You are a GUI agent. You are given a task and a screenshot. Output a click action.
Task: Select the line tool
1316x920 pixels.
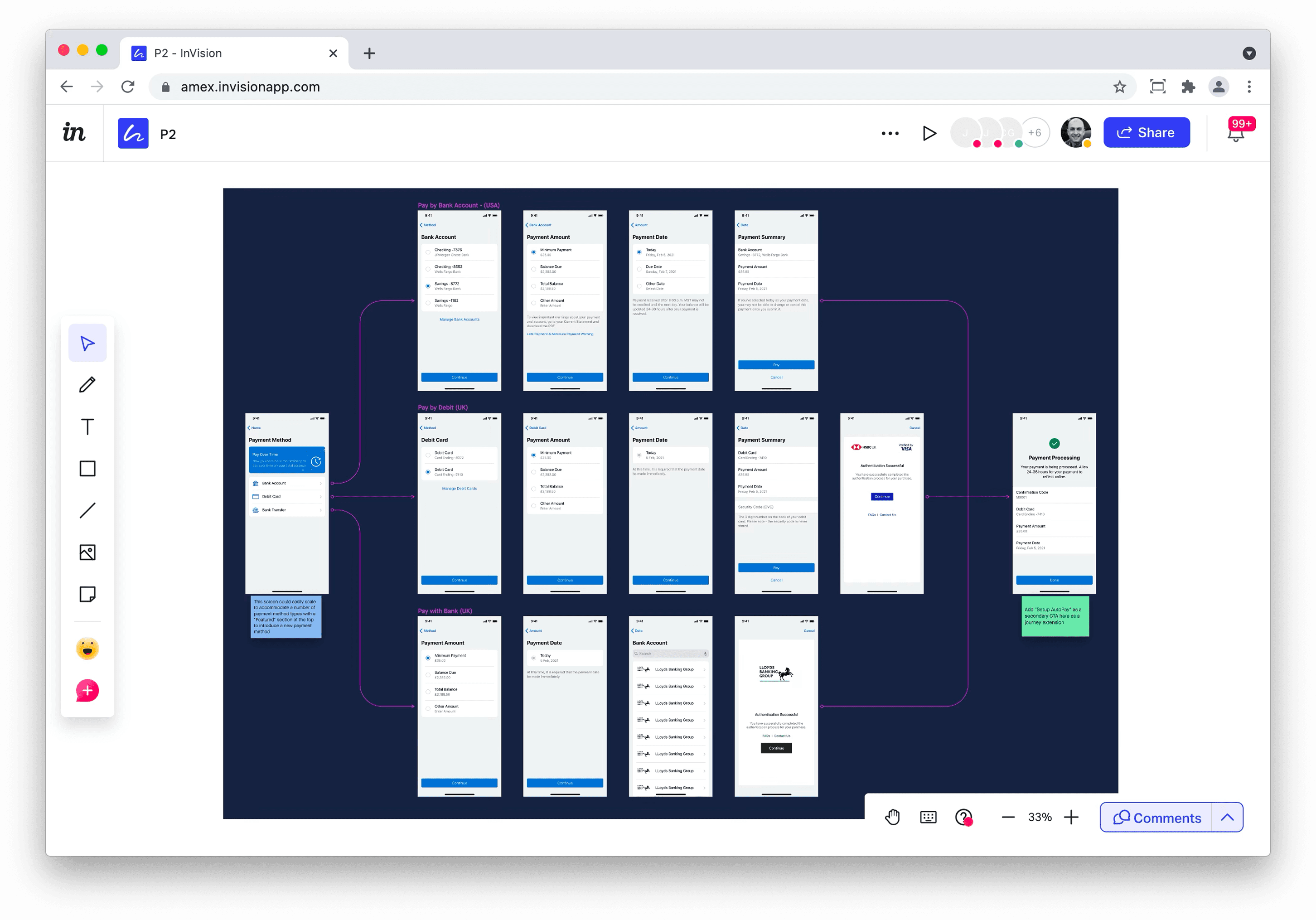[x=87, y=510]
